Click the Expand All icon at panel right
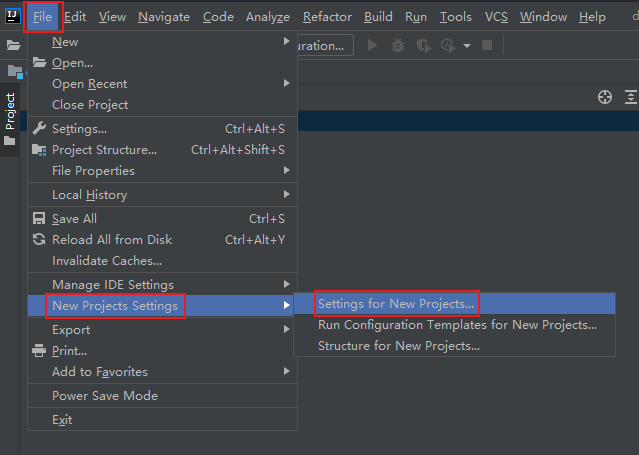 (630, 97)
